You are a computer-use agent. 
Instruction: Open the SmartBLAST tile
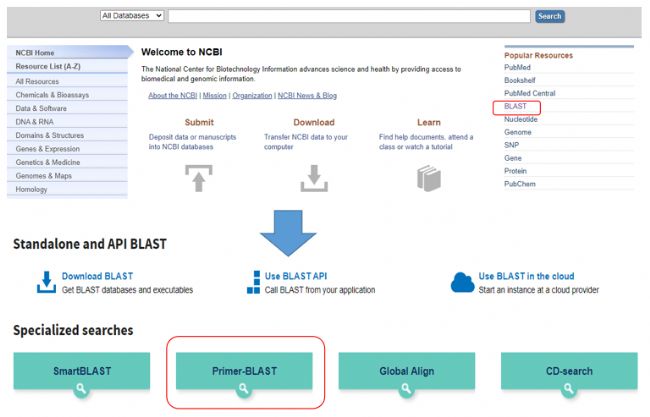tap(82, 371)
